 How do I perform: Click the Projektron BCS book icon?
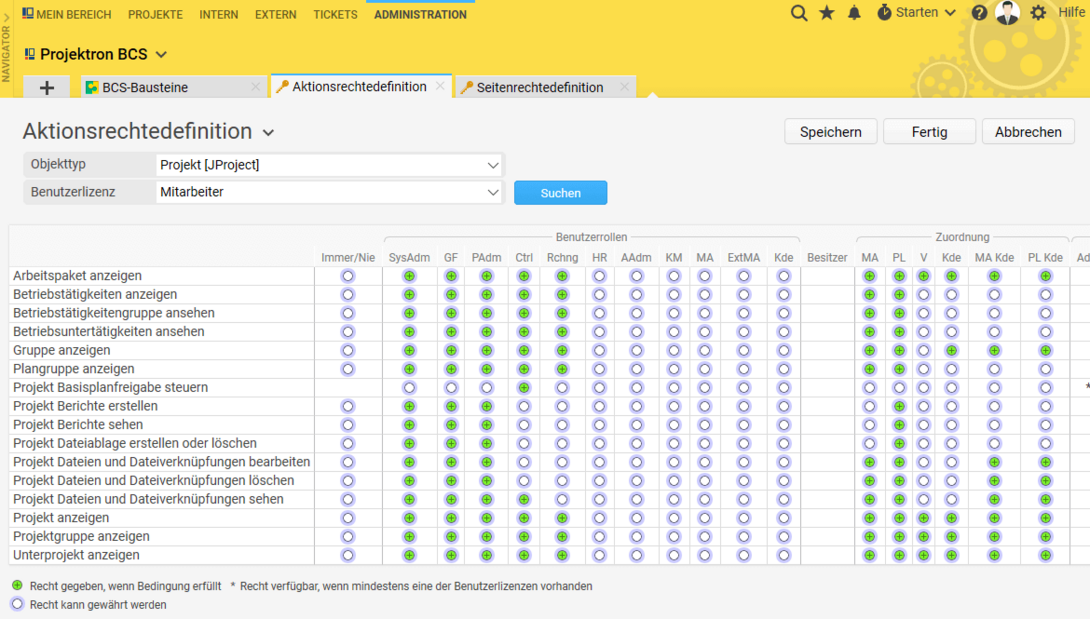[30, 54]
